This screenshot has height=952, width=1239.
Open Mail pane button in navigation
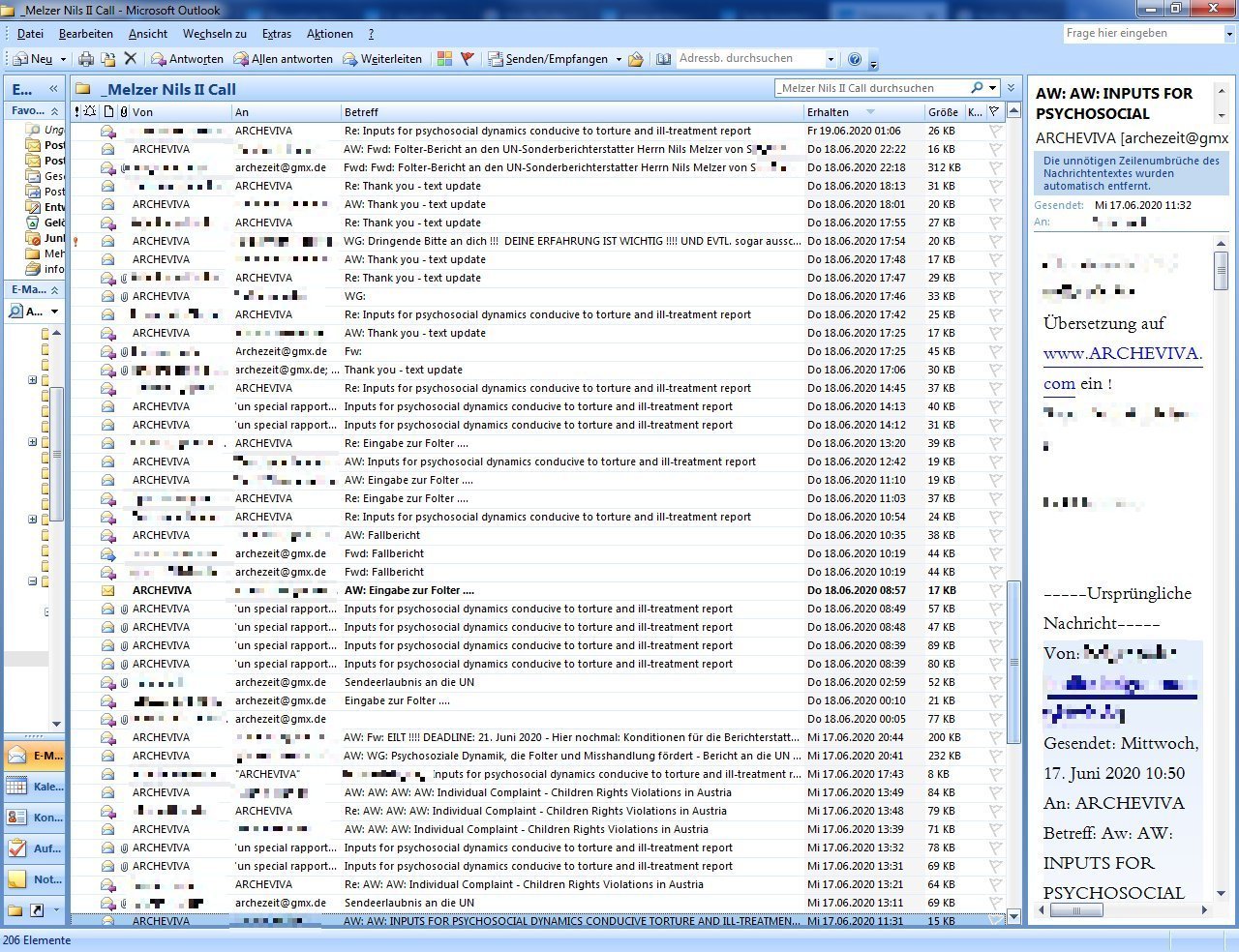(x=35, y=756)
